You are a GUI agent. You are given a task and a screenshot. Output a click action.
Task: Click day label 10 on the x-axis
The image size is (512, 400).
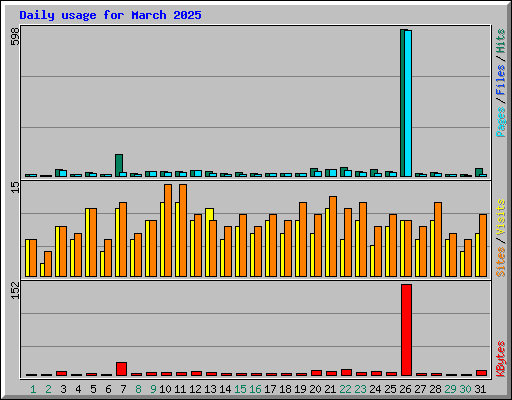165,389
